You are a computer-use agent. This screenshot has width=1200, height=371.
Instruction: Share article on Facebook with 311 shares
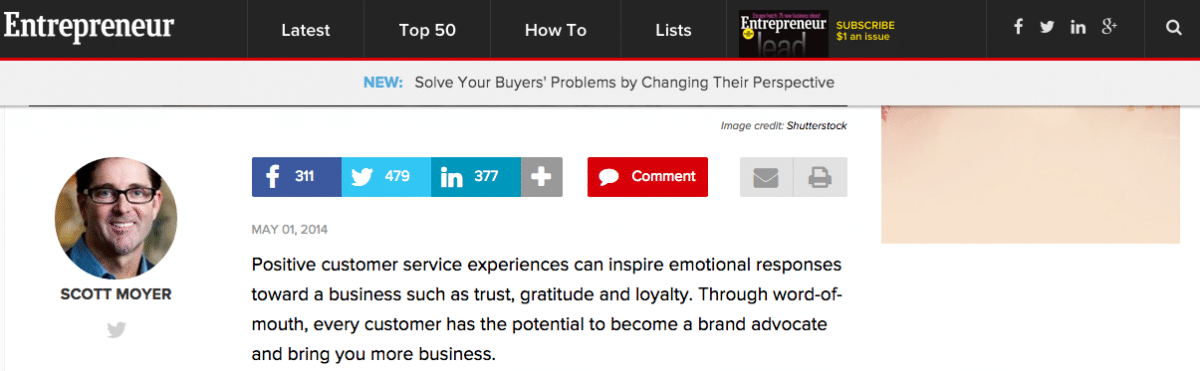[296, 177]
